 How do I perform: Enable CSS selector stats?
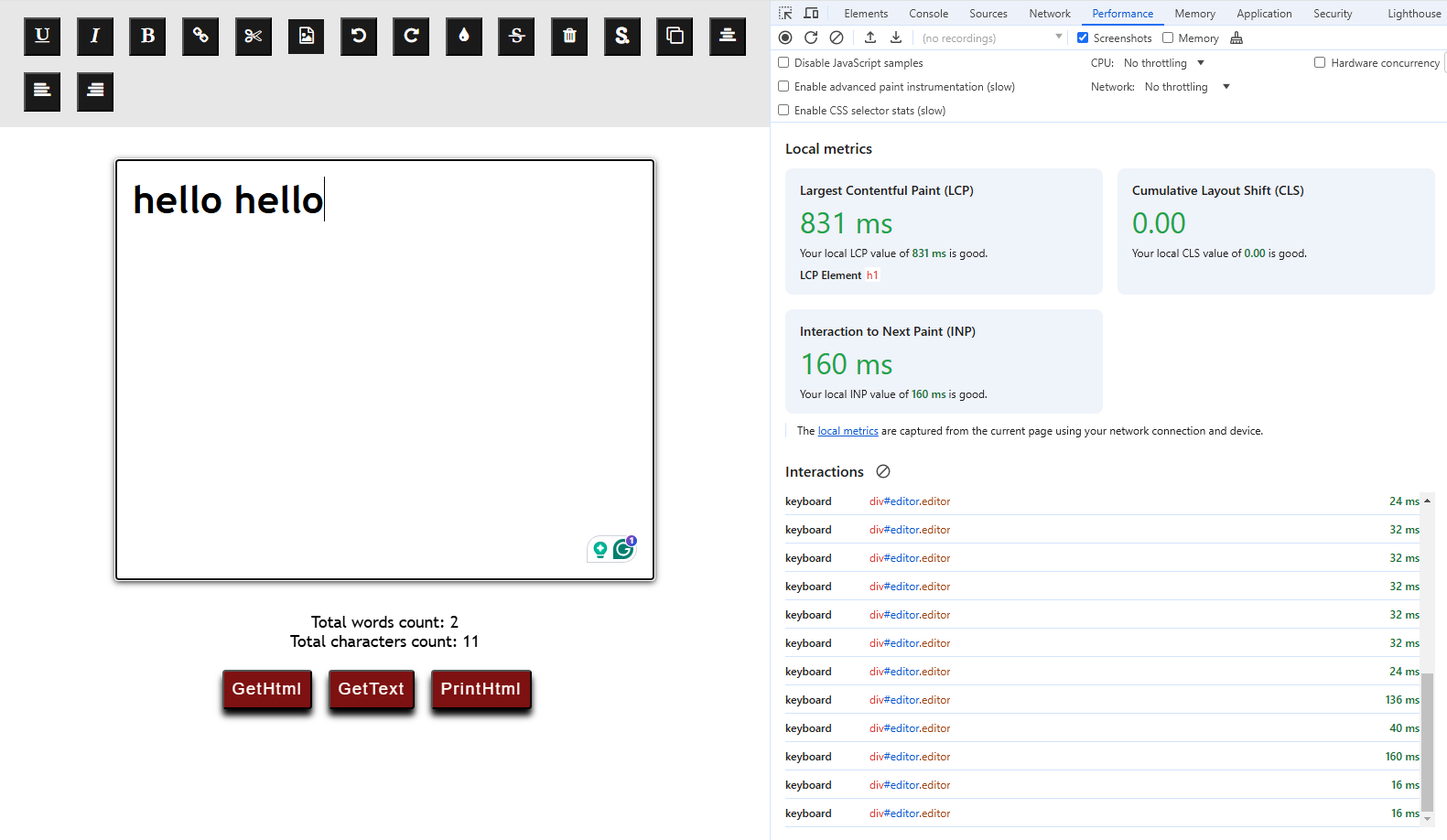tap(783, 110)
